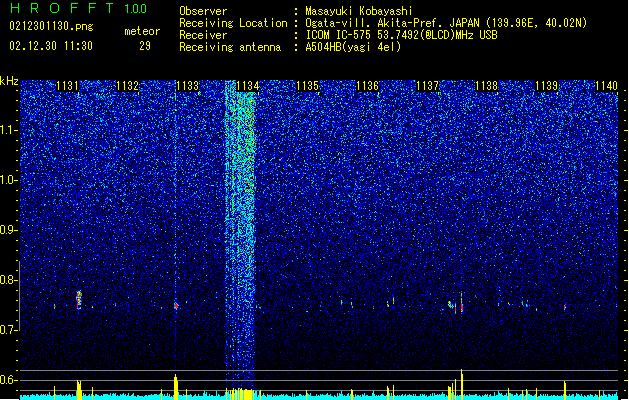The image size is (629, 400).
Task: Click the strong meteor echo near 1131
Action: tap(79, 300)
